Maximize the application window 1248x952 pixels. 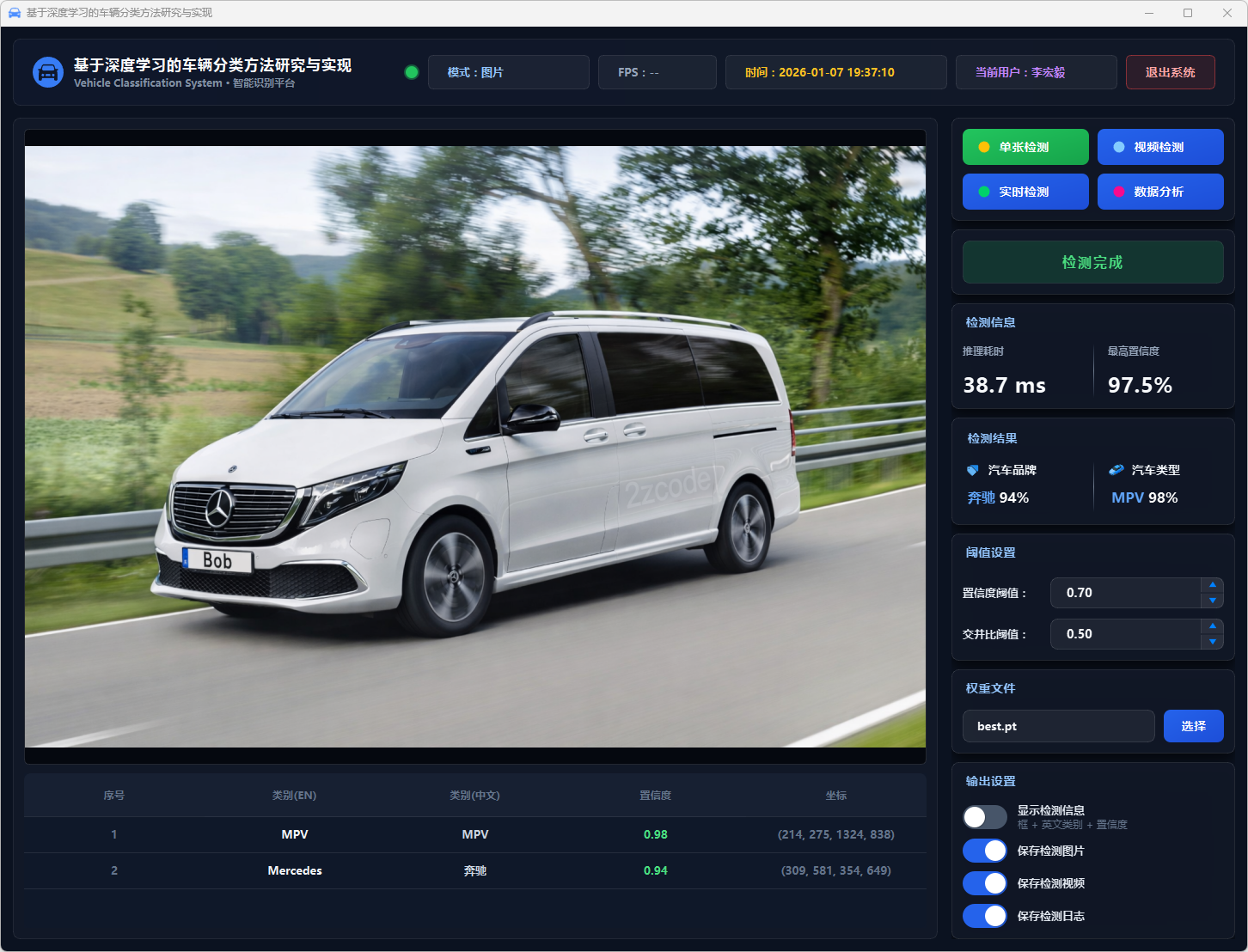[1188, 13]
